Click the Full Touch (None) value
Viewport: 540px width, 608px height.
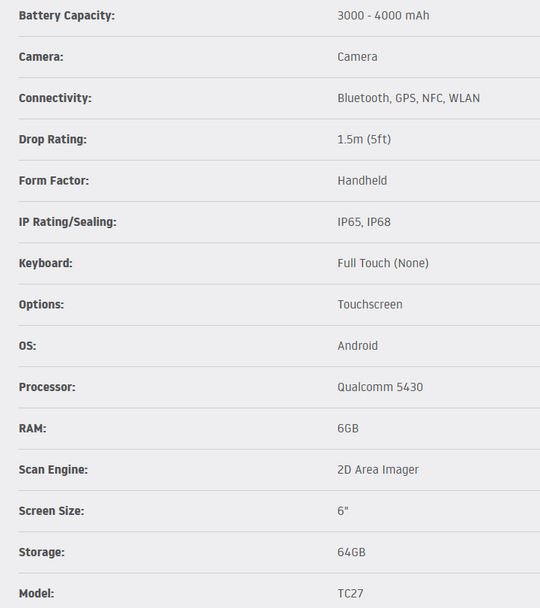[383, 263]
